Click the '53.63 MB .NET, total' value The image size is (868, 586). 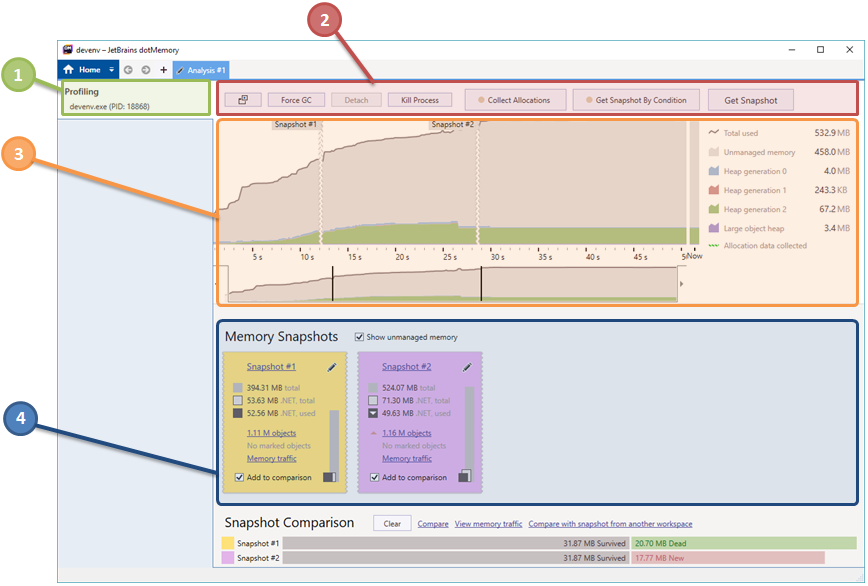tap(281, 401)
